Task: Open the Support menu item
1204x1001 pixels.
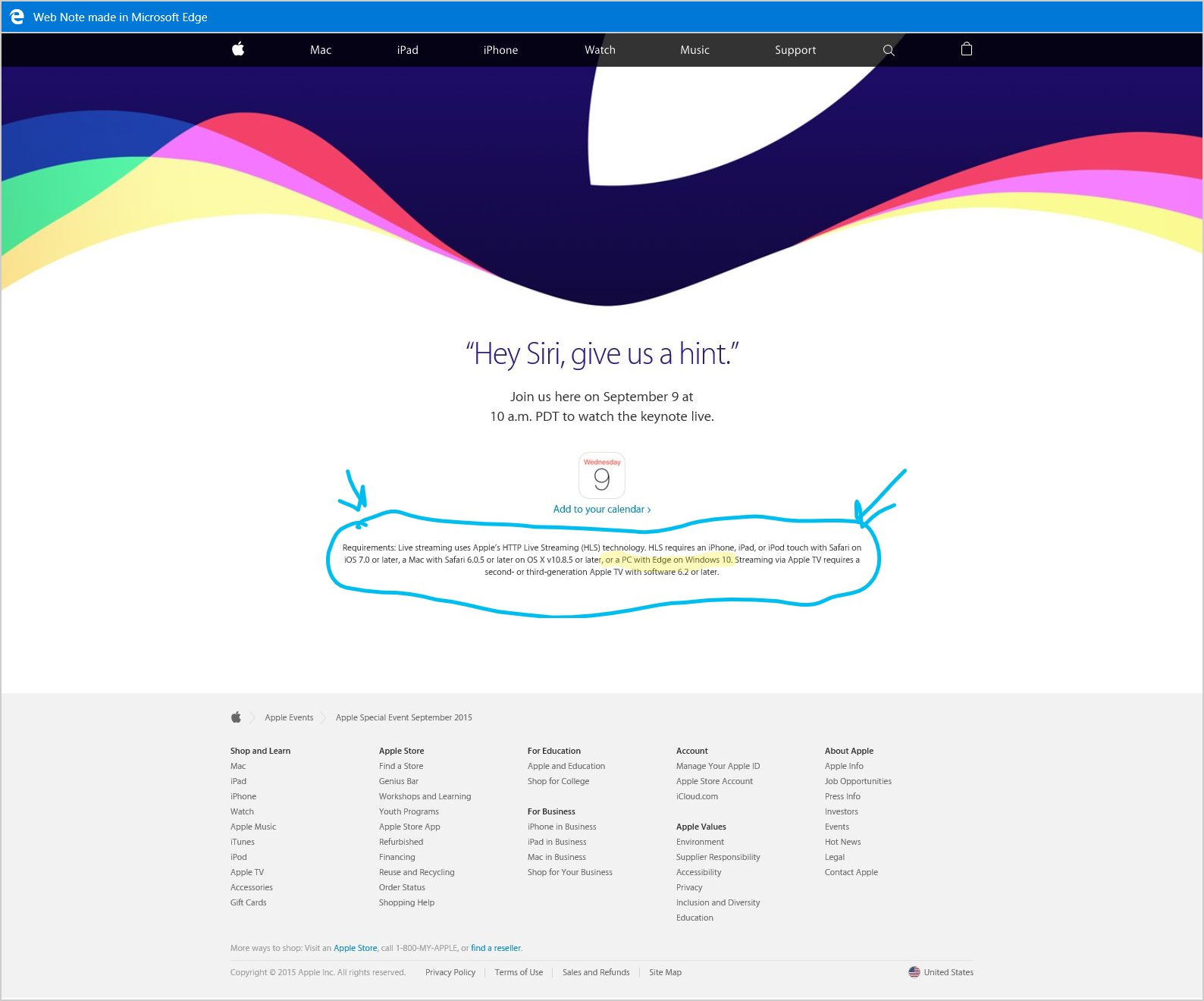Action: pos(795,50)
